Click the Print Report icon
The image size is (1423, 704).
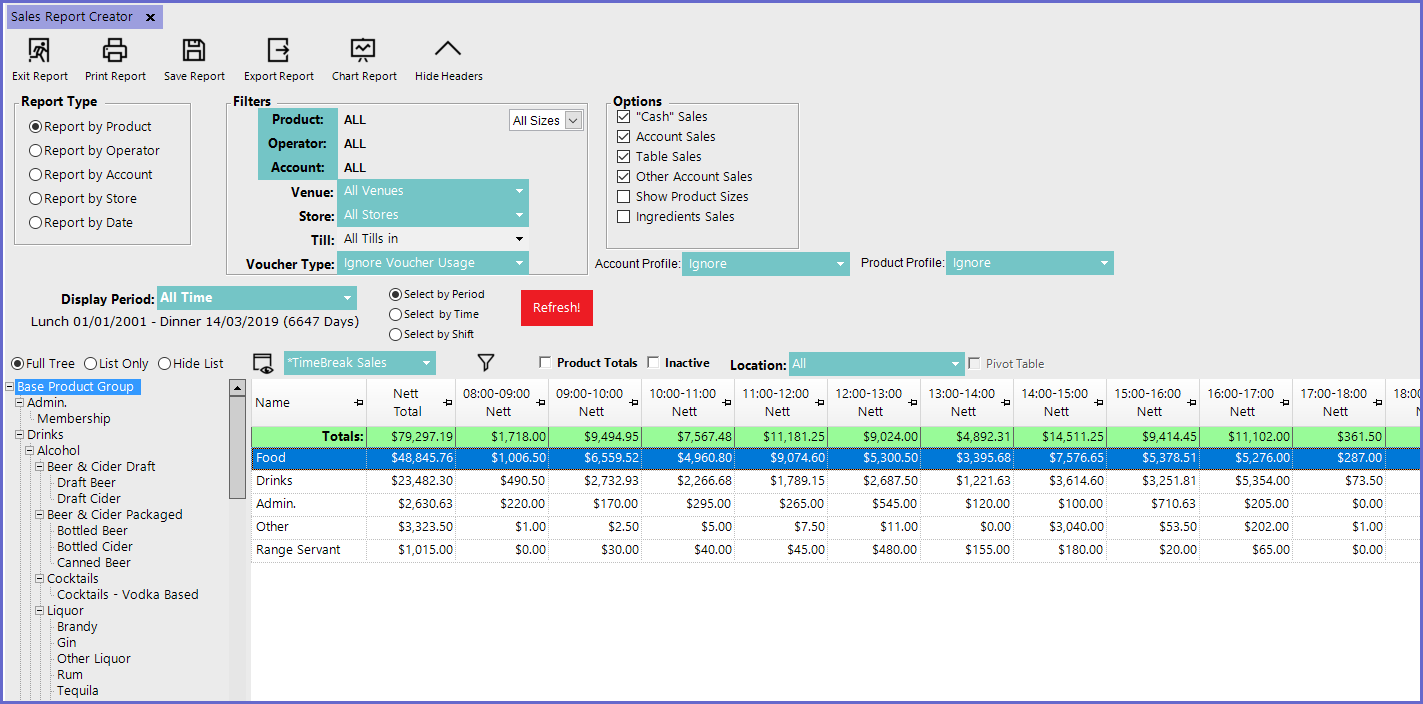(115, 50)
